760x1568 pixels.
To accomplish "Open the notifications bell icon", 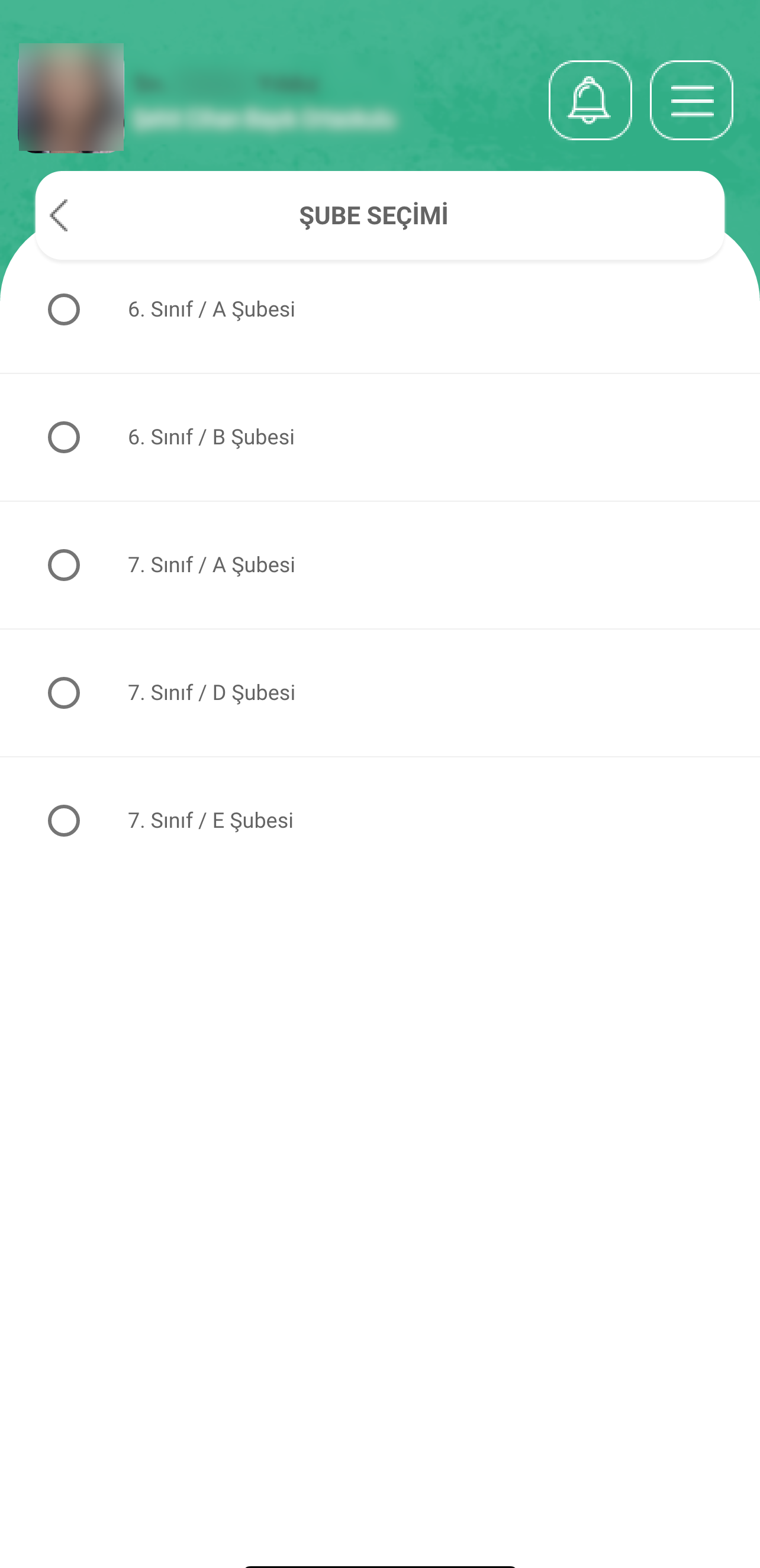I will tap(590, 101).
